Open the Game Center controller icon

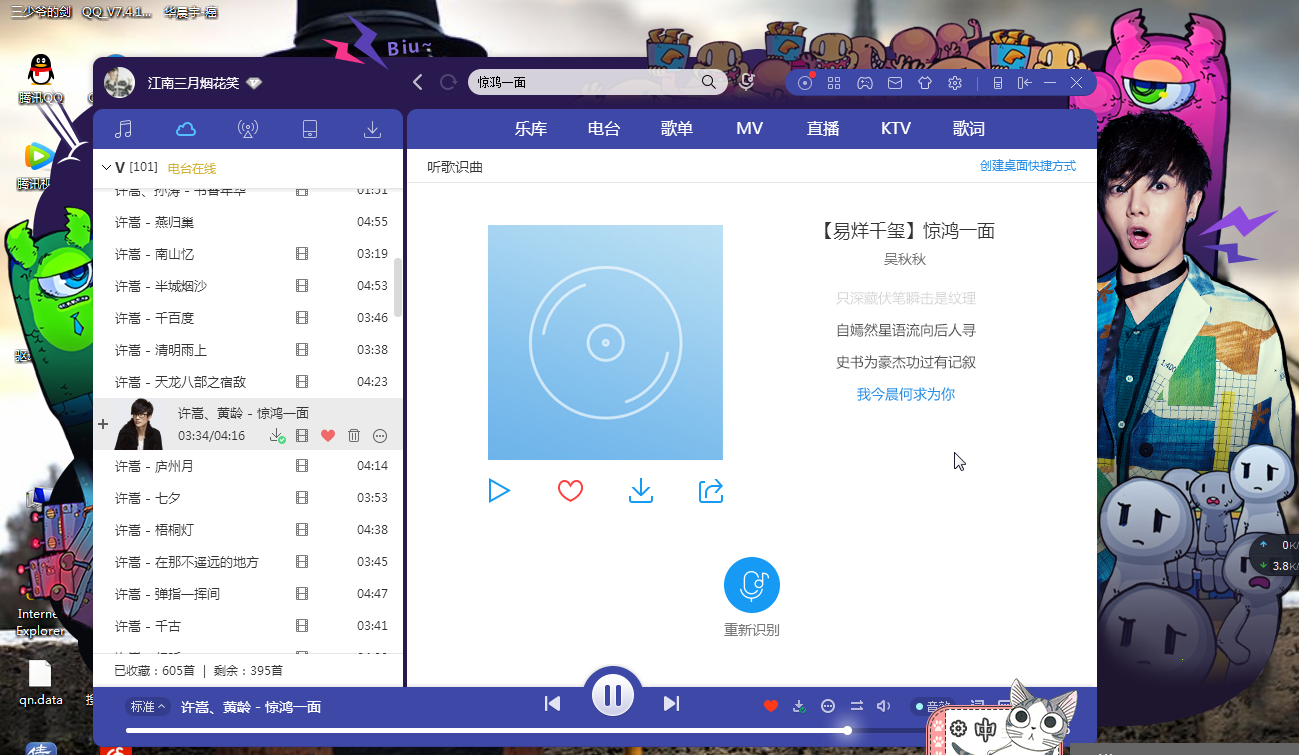[x=864, y=82]
